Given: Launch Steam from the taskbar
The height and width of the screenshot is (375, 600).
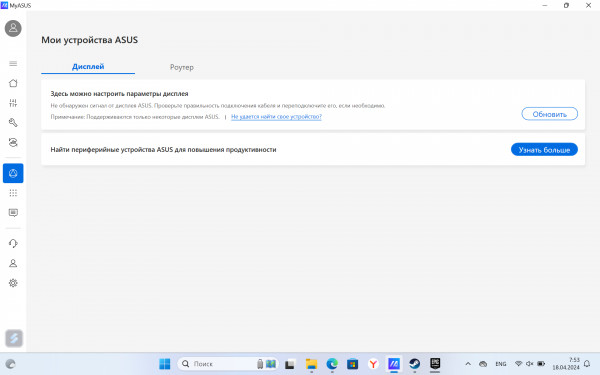Looking at the screenshot, I should [414, 364].
